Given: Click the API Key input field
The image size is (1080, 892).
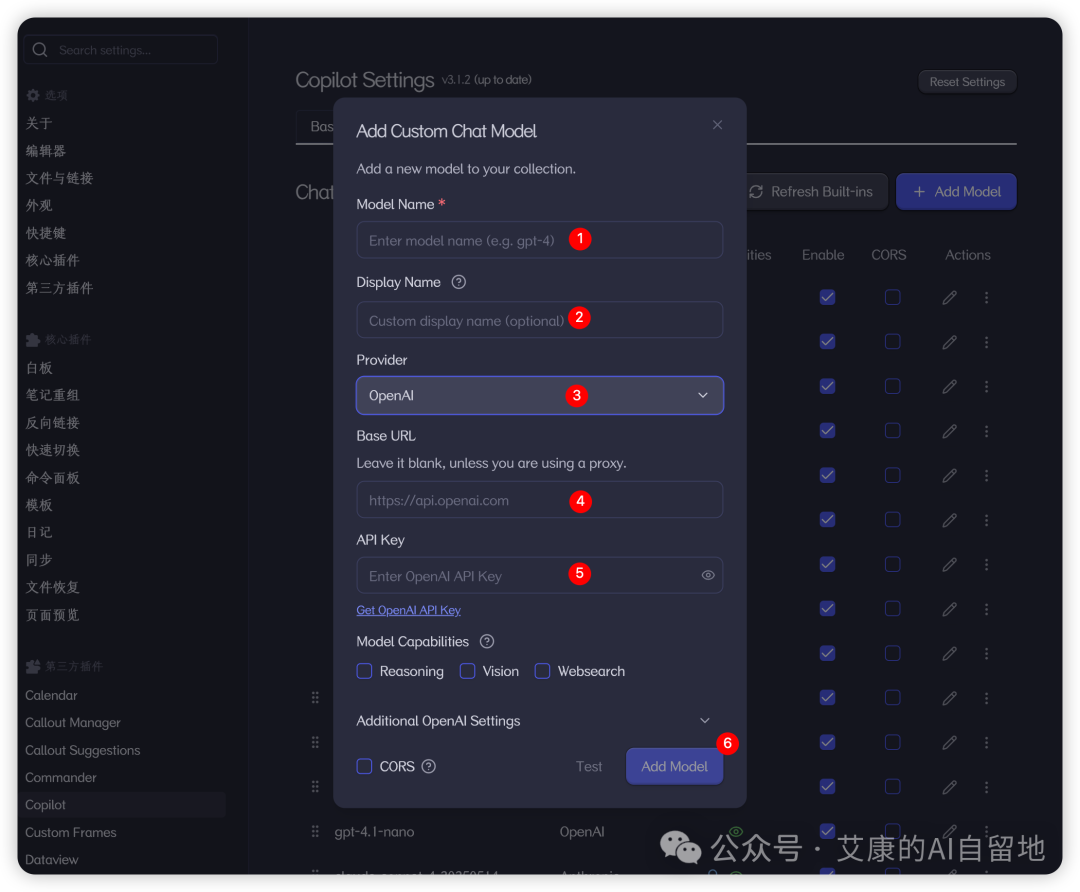Looking at the screenshot, I should click(x=539, y=575).
